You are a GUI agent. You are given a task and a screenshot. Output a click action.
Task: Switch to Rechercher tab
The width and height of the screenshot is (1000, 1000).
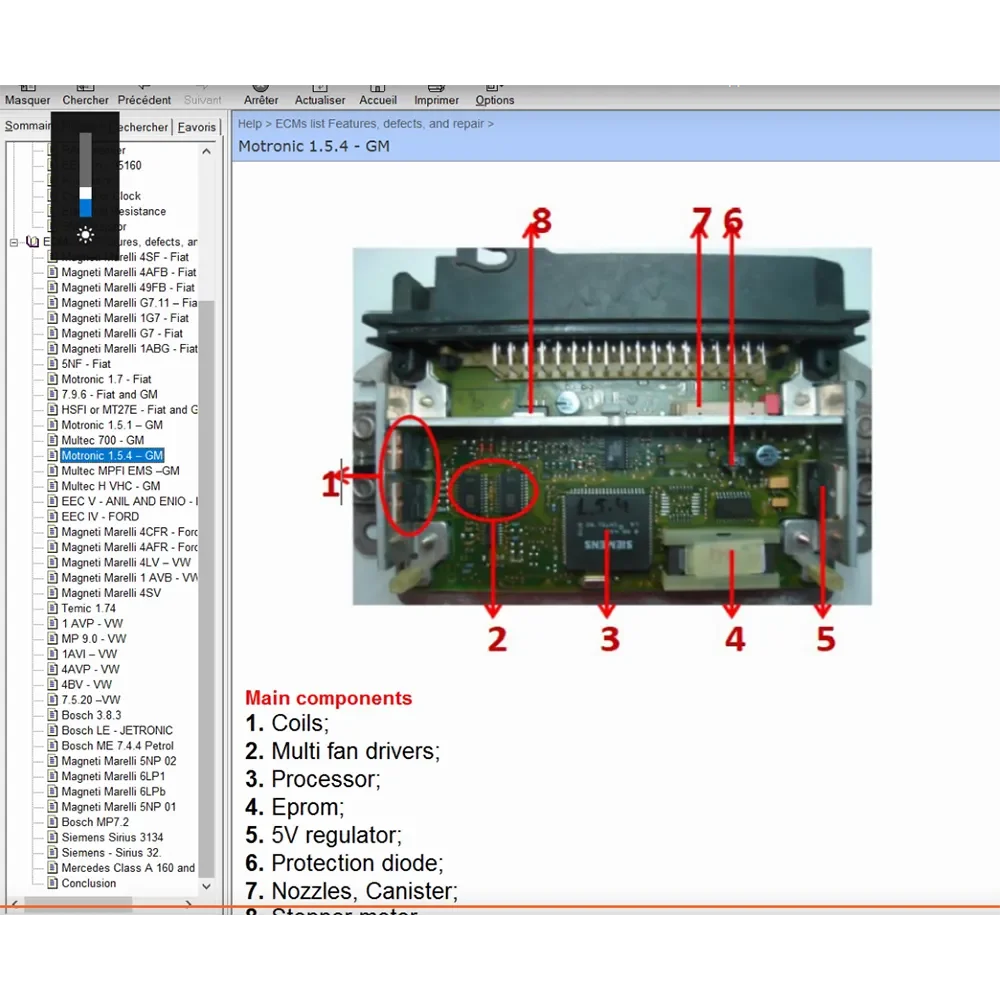(x=142, y=127)
